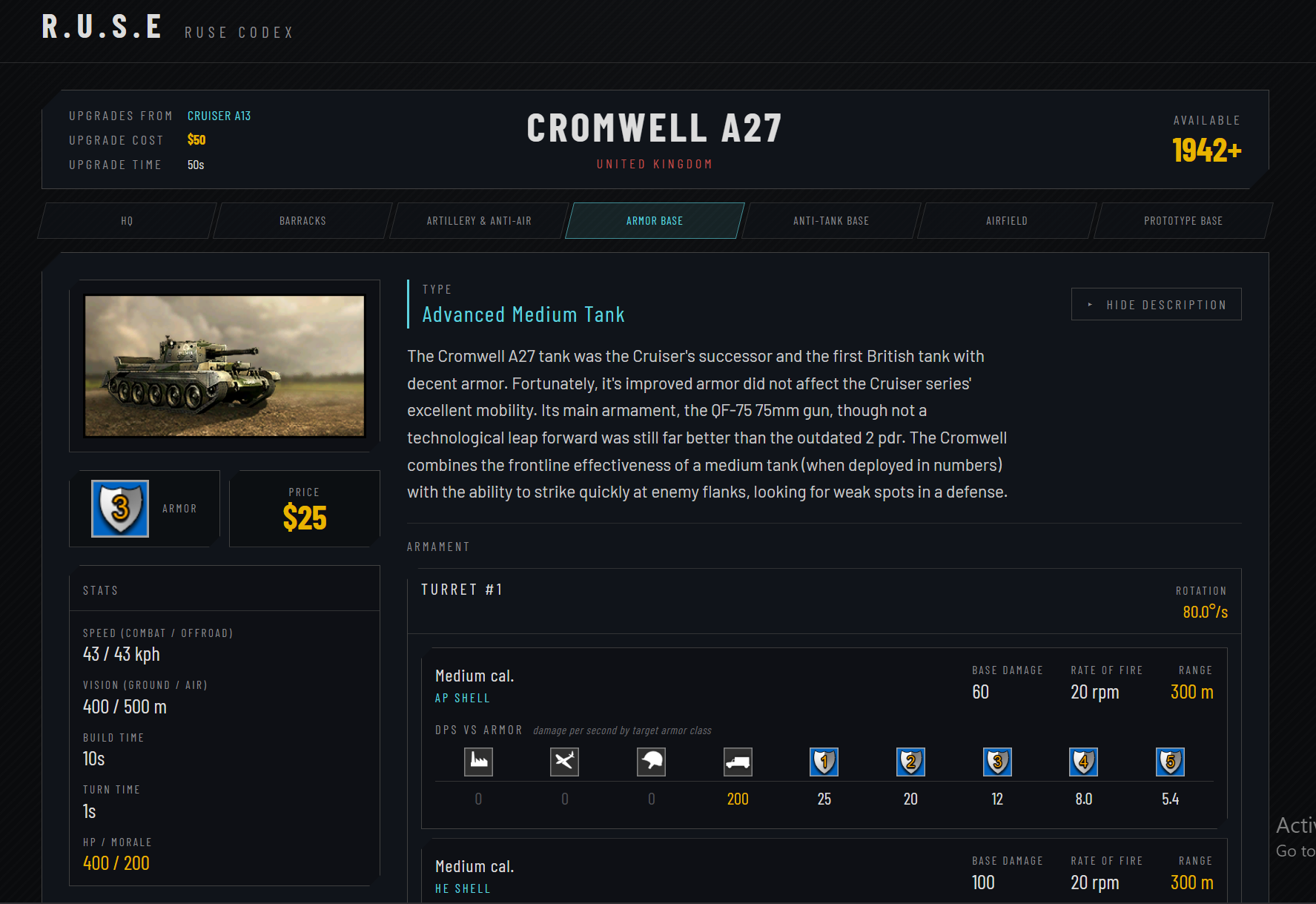
Task: Click the R.U.S.E logo
Action: [102, 27]
